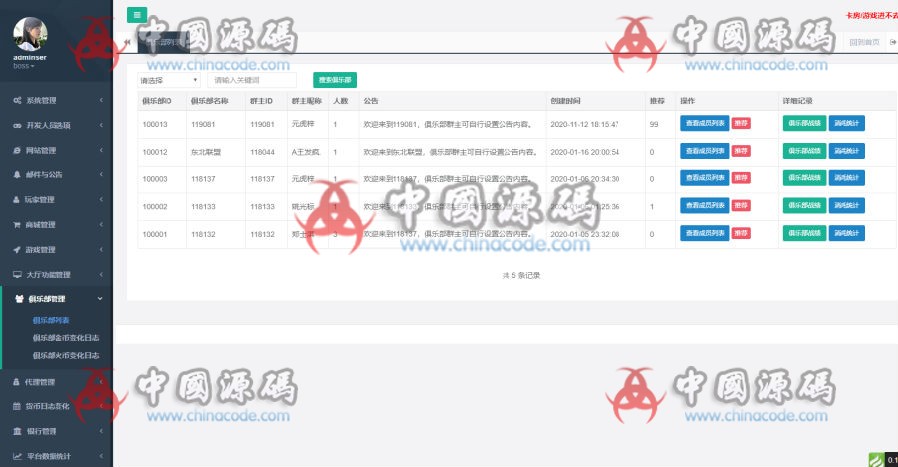Click club name cell 东北联盟
This screenshot has height=467, width=898.
[206, 152]
